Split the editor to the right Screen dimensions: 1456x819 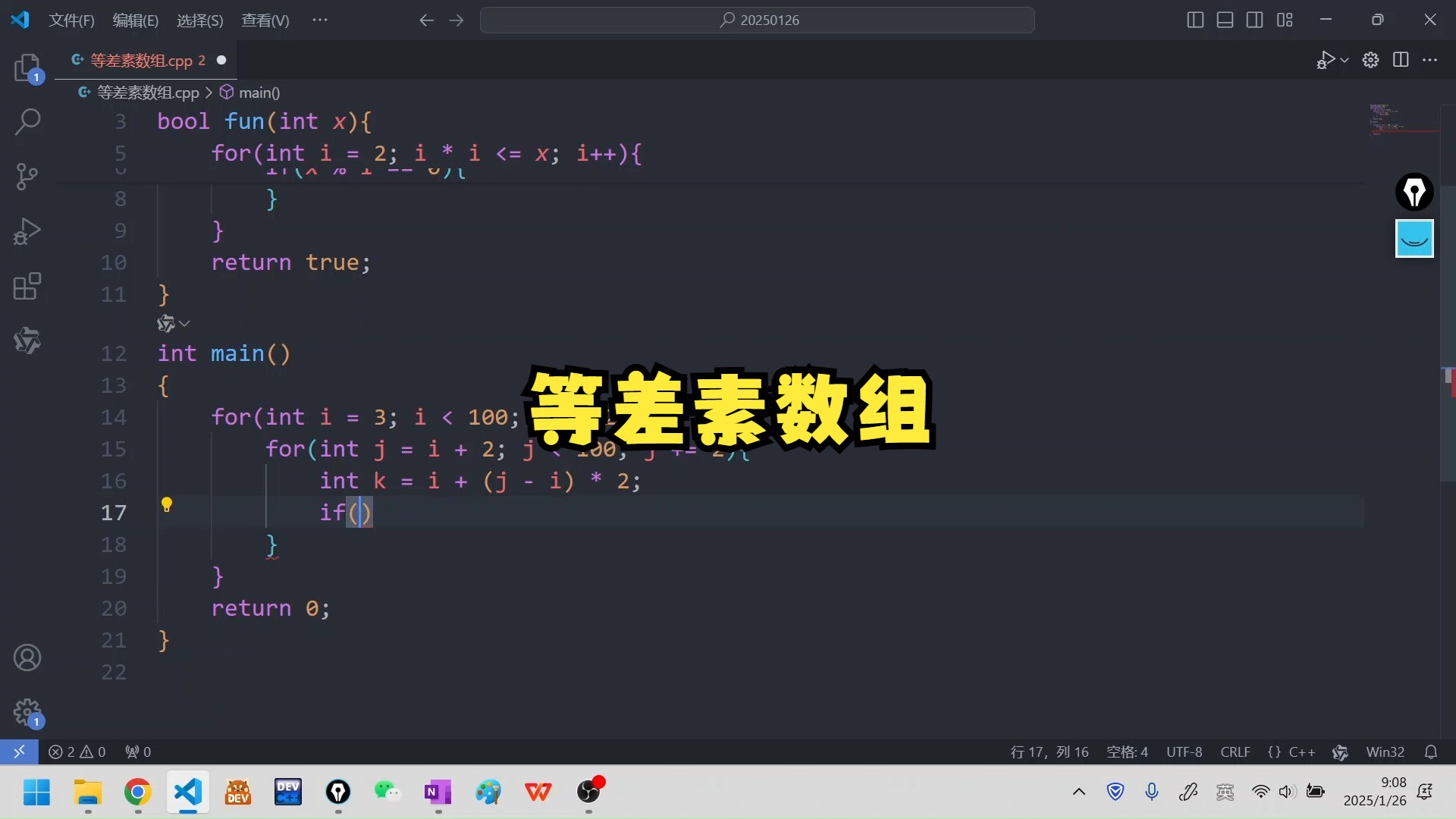(1401, 60)
